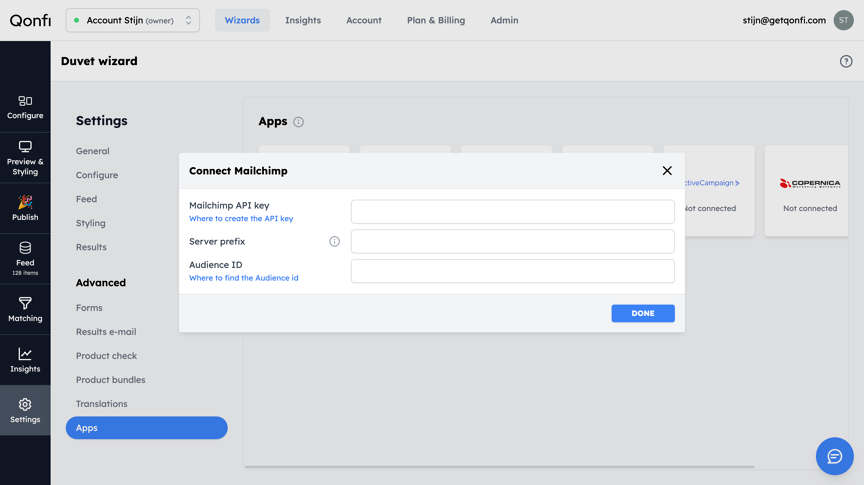This screenshot has width=864, height=485.
Task: Click the DONE button
Action: tap(642, 313)
